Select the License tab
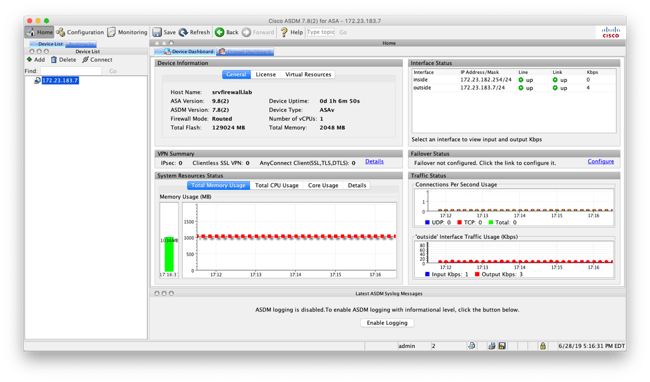Viewport: 650px width, 382px height. 266,75
